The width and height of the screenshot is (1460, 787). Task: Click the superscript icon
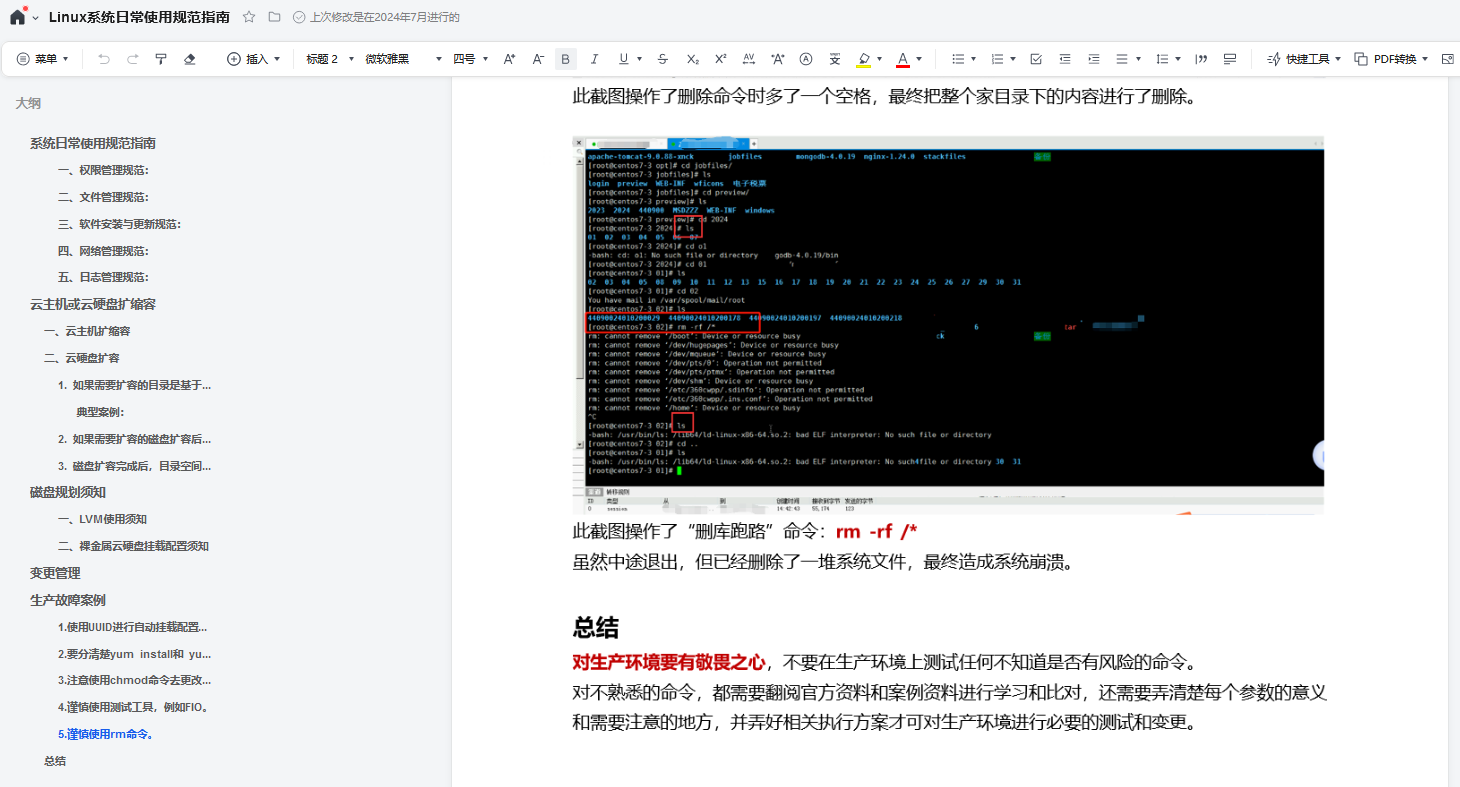click(721, 59)
